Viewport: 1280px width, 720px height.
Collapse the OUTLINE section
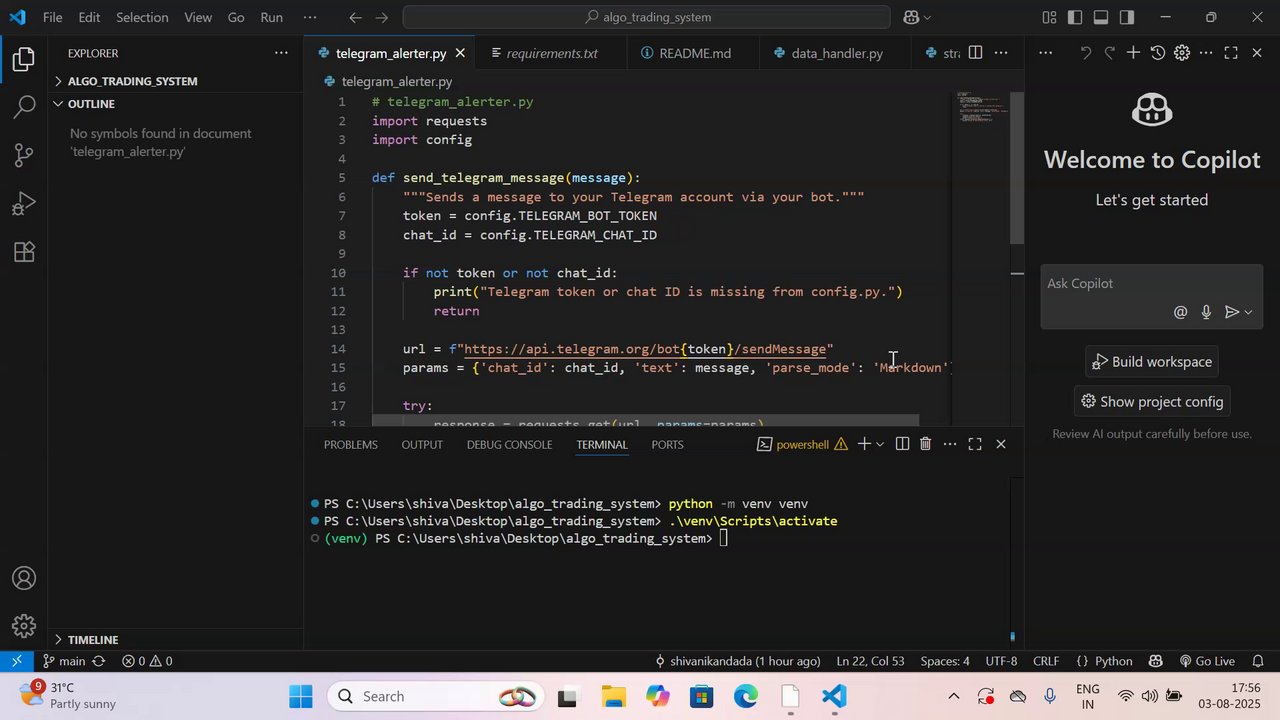tap(91, 104)
